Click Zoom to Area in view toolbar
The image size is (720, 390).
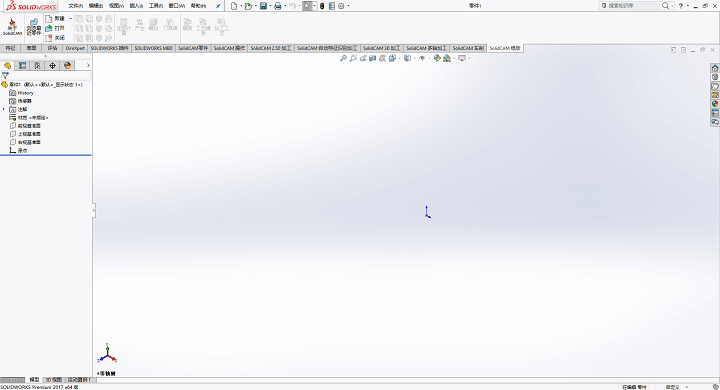[353, 58]
